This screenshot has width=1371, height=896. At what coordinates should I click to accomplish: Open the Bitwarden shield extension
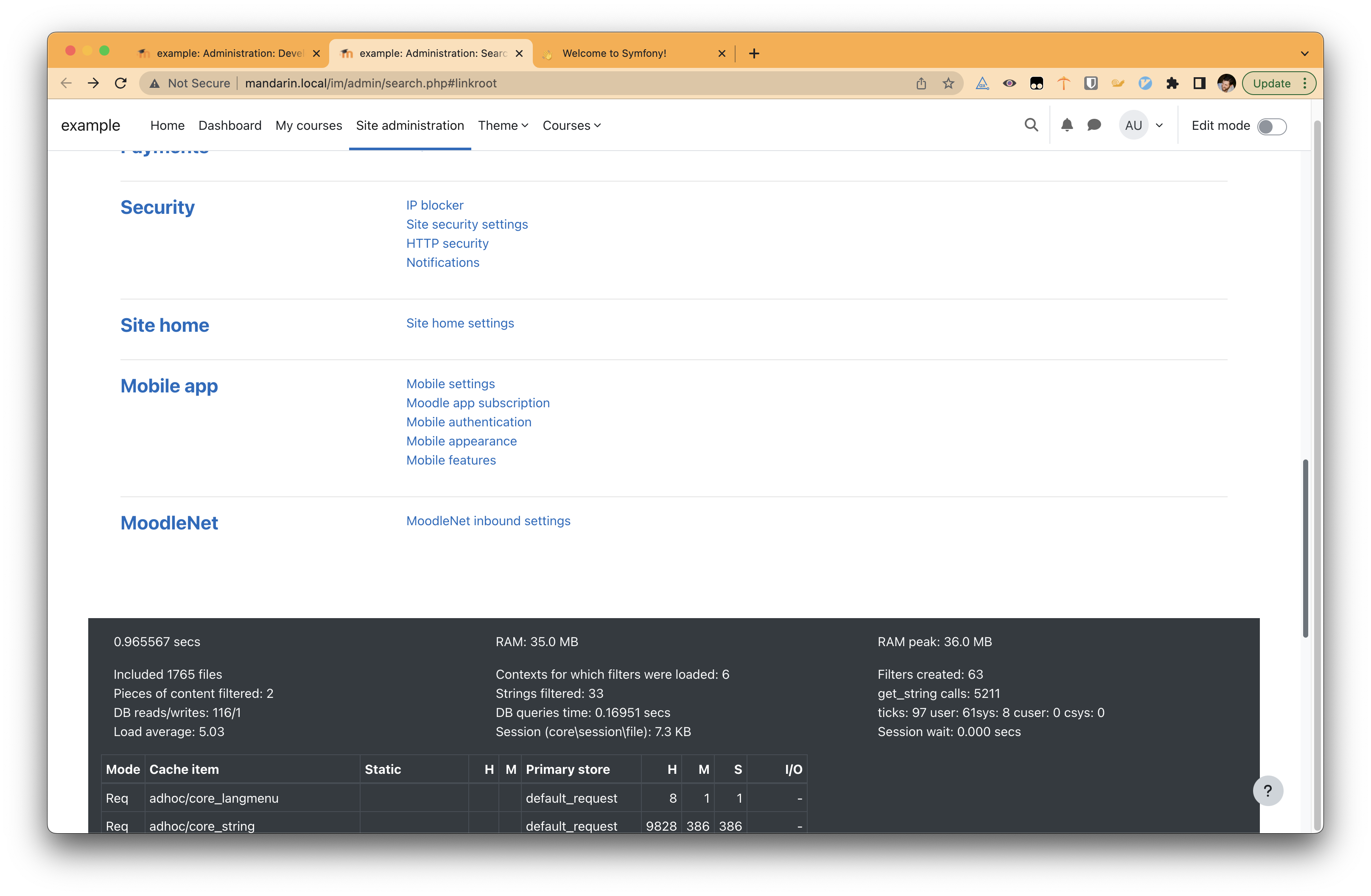(x=1091, y=84)
